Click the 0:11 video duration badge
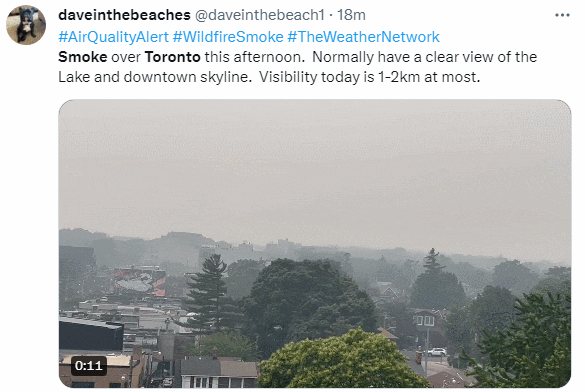Screen dimensions: 585x392 click(x=89, y=366)
